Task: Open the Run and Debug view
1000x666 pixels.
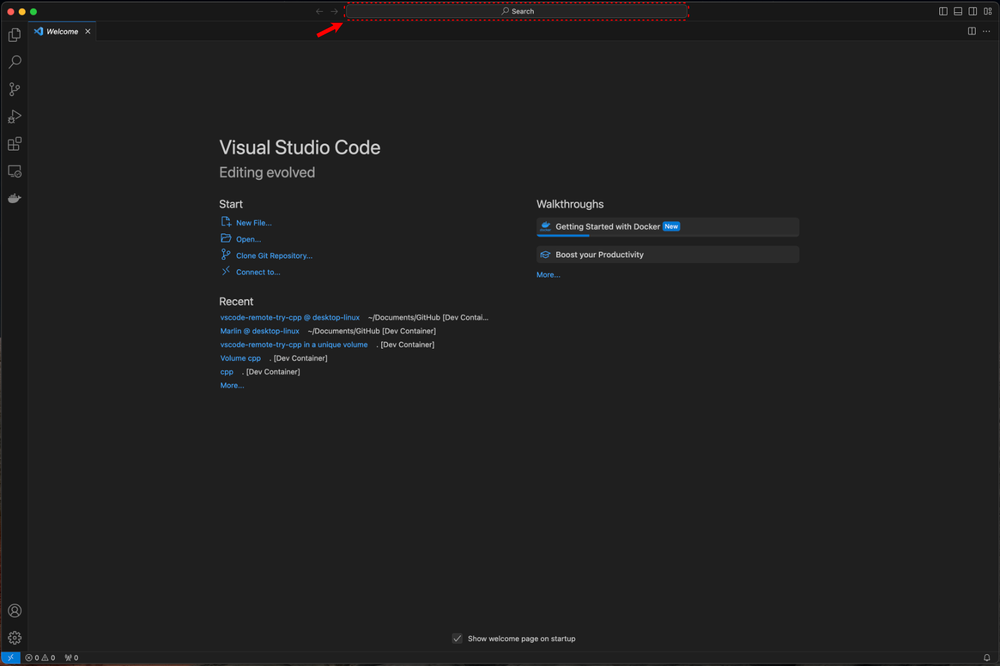Action: point(14,116)
